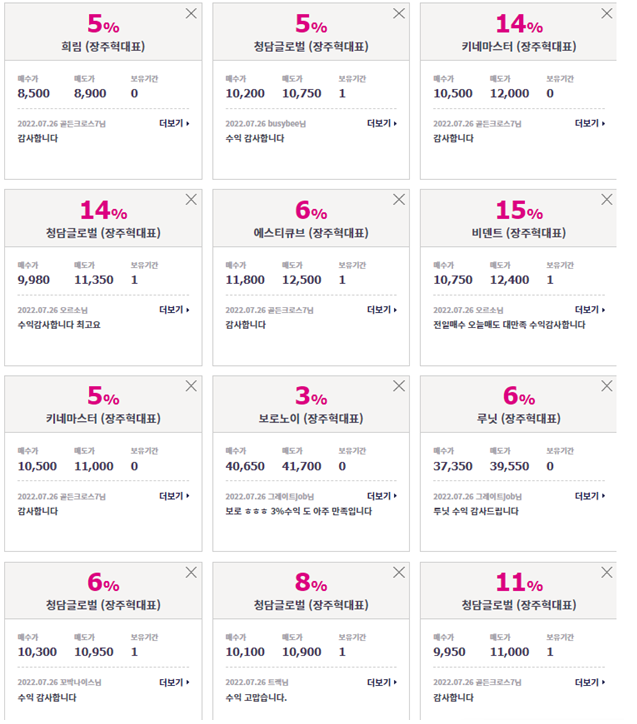Show more on the 보로노이 card
The height and width of the screenshot is (724, 637).
382,496
